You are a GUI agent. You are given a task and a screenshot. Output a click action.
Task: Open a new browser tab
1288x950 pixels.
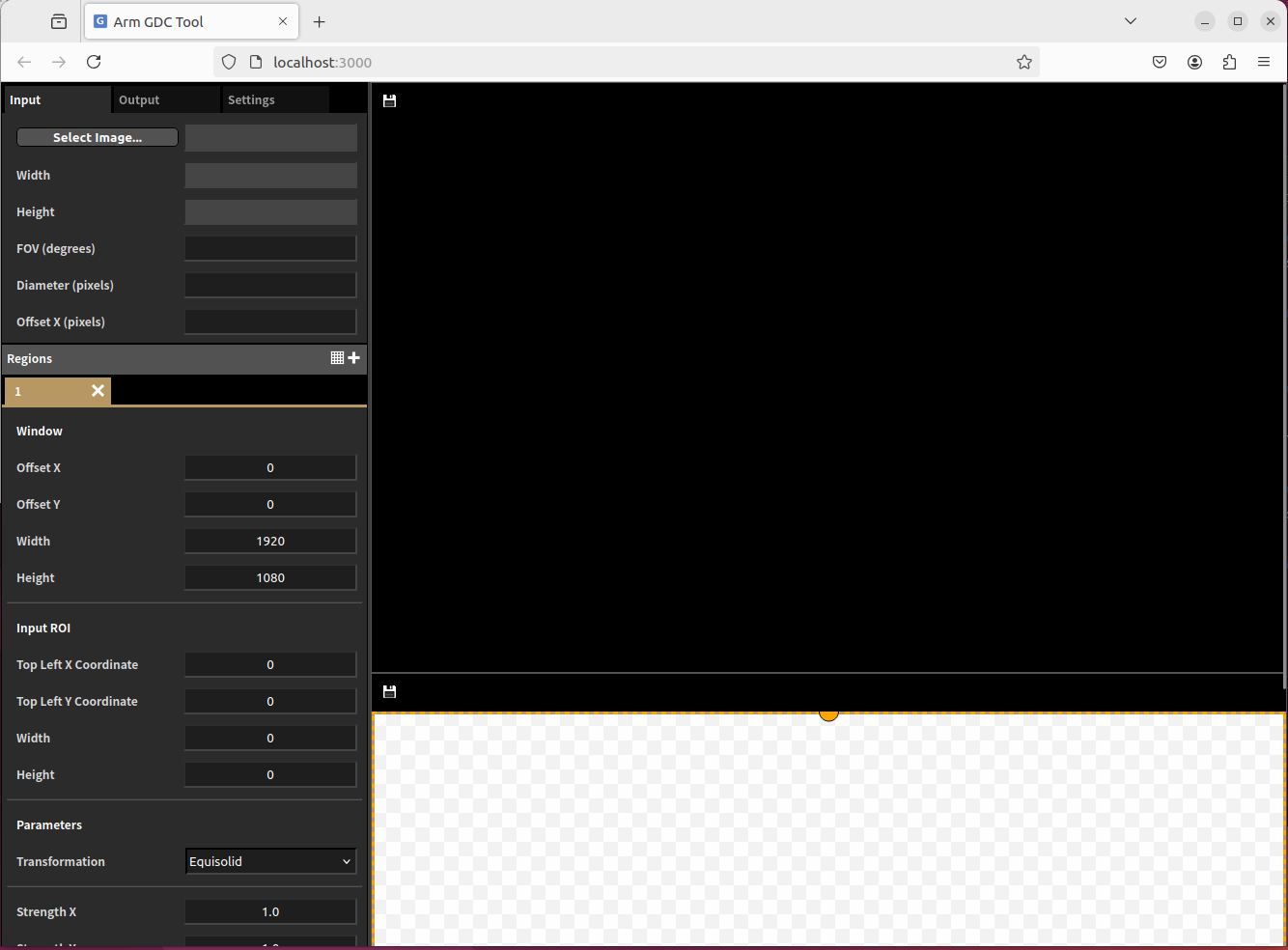click(320, 22)
